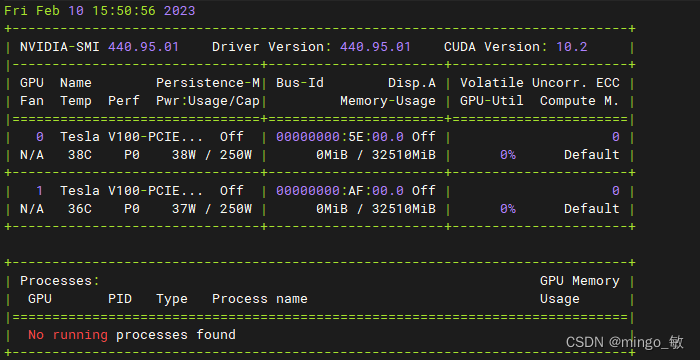Viewport: 700px width, 360px height.
Task: Click the P0 perf state in the 38C row
Action: (132, 155)
